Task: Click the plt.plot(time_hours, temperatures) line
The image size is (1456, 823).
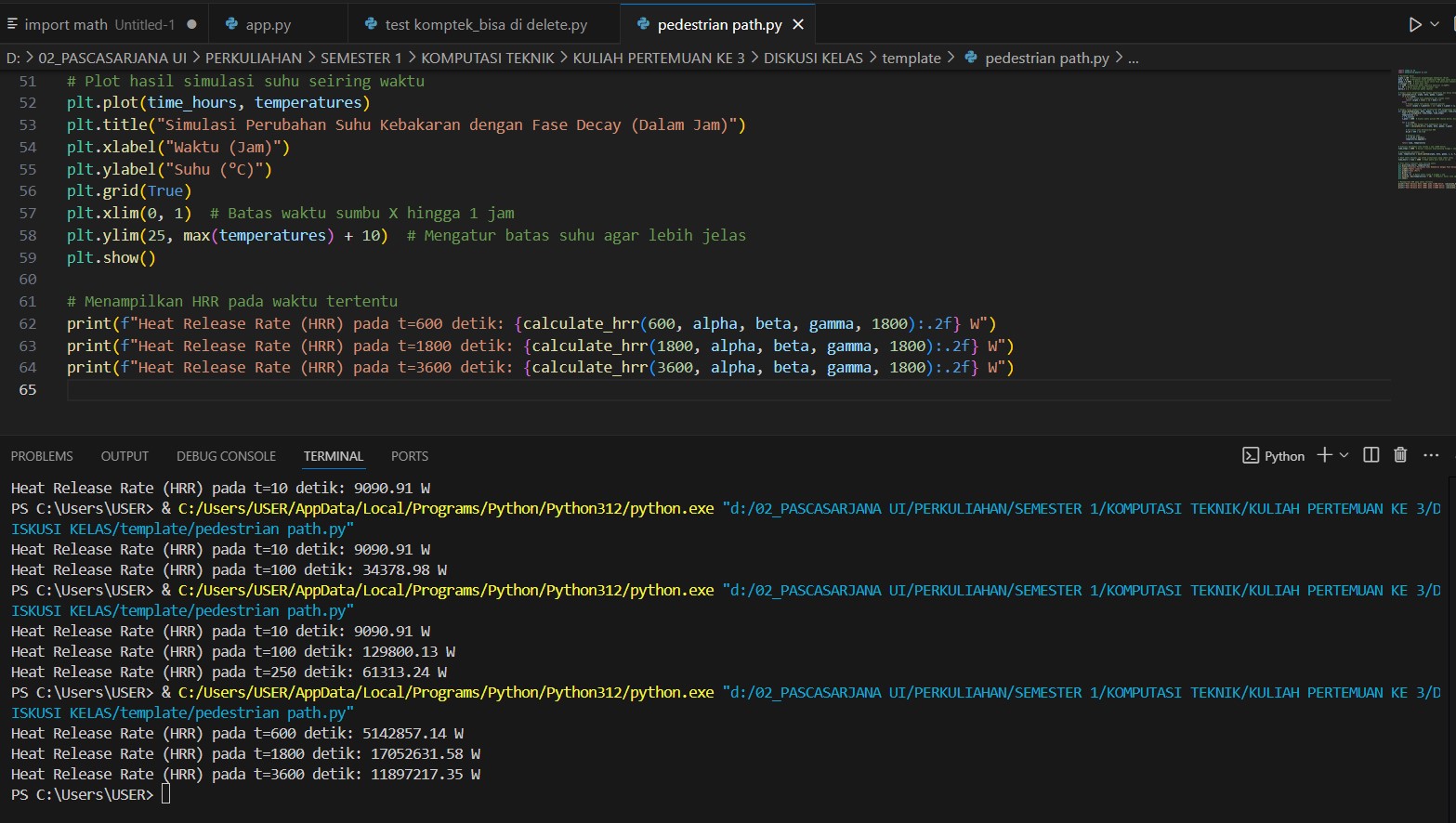Action: [x=218, y=103]
